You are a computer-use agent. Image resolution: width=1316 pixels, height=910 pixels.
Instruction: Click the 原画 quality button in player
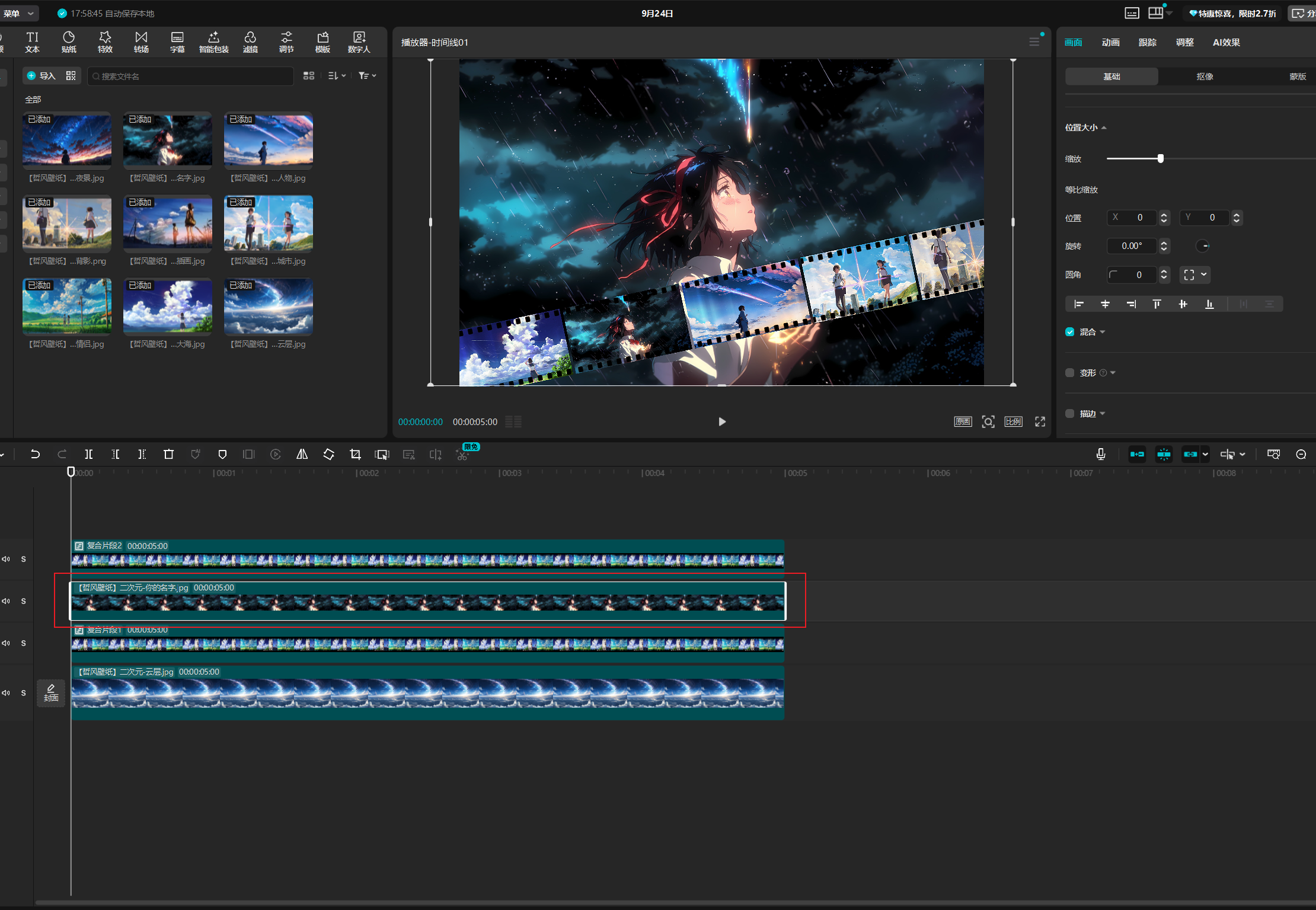[963, 422]
